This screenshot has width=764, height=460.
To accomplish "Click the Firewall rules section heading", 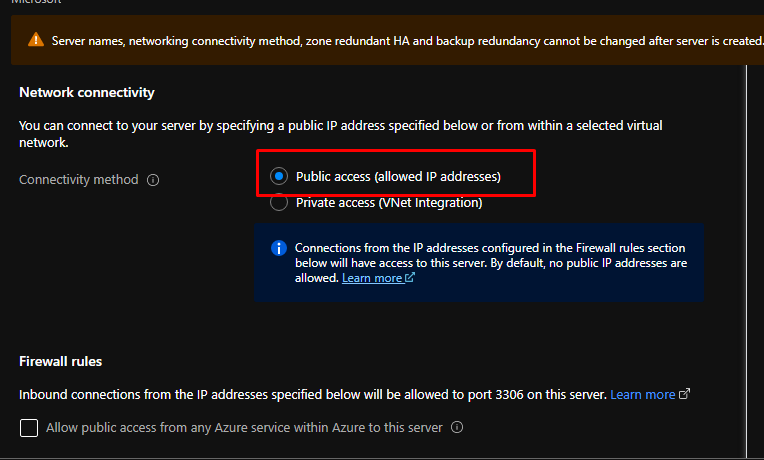I will [61, 361].
